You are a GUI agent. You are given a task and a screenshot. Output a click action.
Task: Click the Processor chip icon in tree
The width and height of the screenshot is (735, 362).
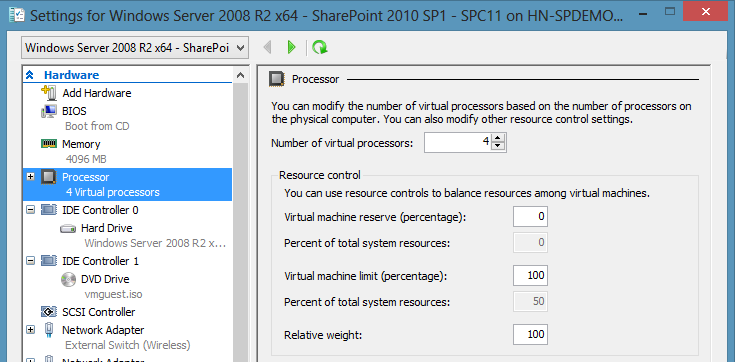click(49, 177)
